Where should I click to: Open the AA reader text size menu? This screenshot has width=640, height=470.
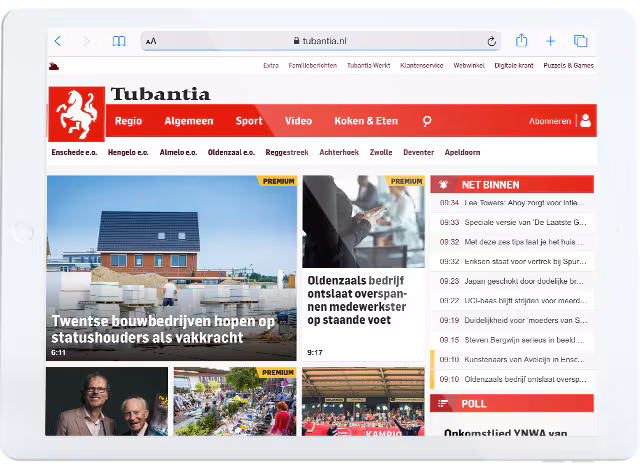[151, 41]
